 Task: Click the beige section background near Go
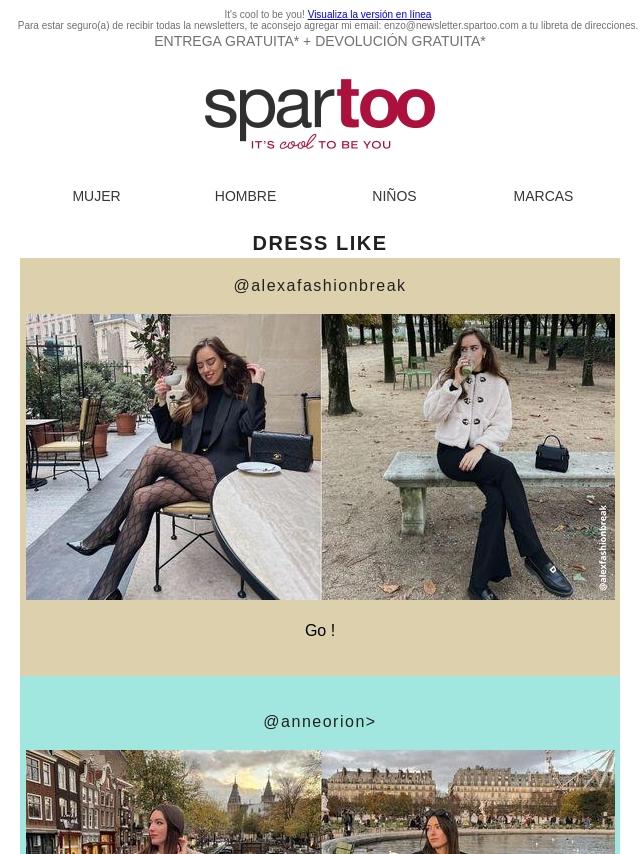pos(163,637)
